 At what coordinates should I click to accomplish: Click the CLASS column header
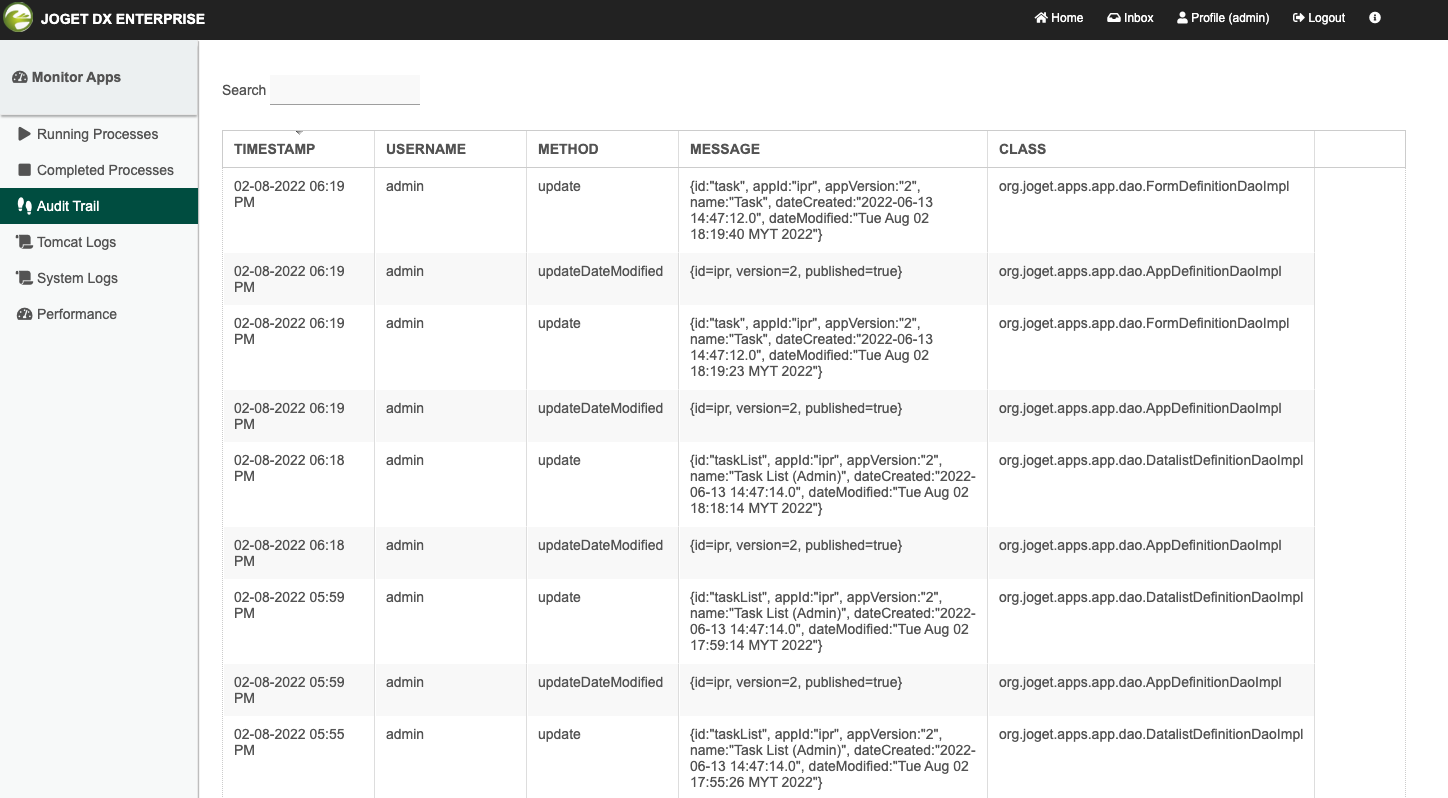[1022, 149]
